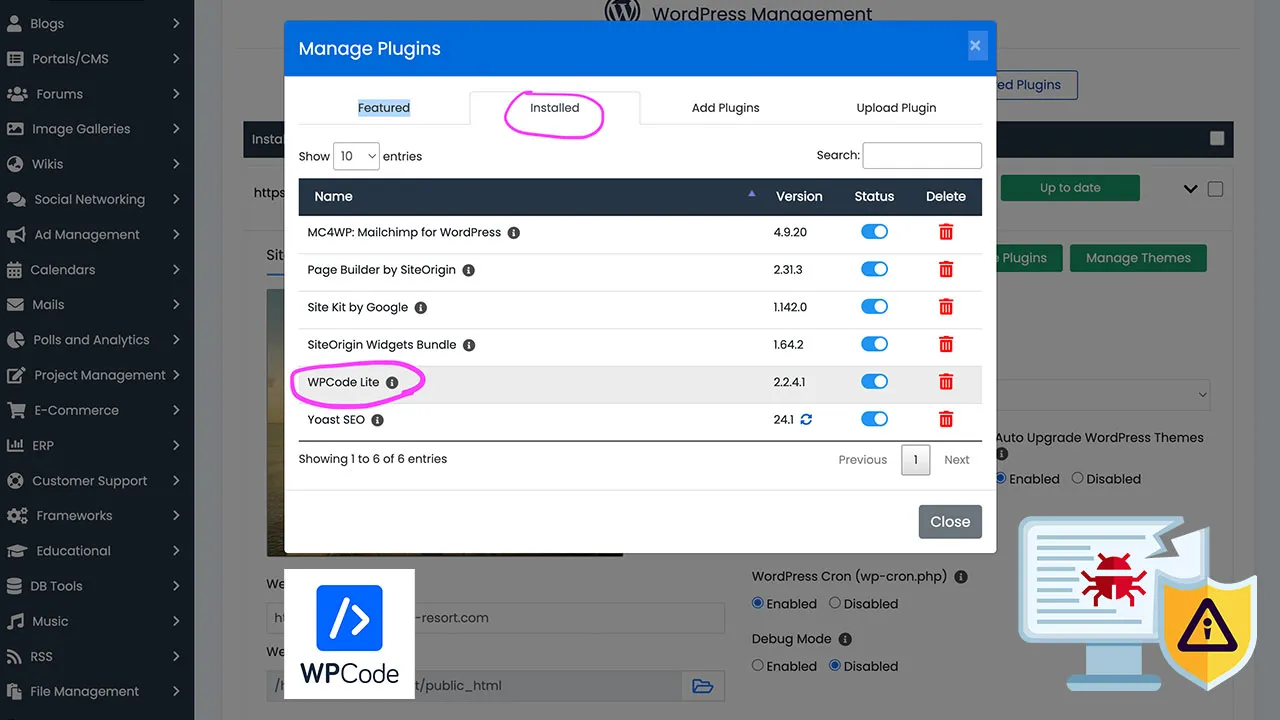Click the folder browse icon beside public_html path
The image size is (1280, 720).
(703, 686)
